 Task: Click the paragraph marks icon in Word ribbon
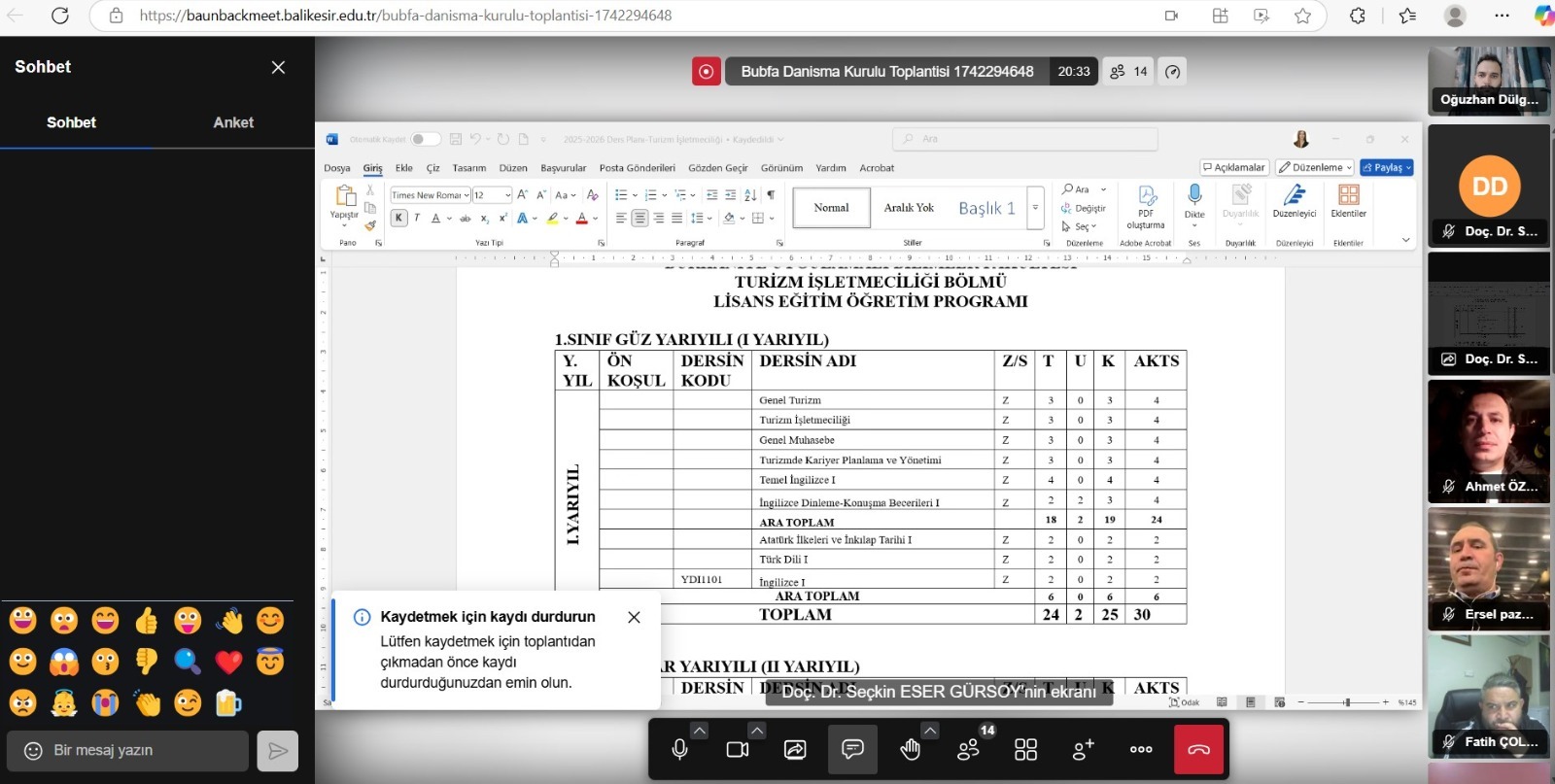pyautogui.click(x=771, y=195)
